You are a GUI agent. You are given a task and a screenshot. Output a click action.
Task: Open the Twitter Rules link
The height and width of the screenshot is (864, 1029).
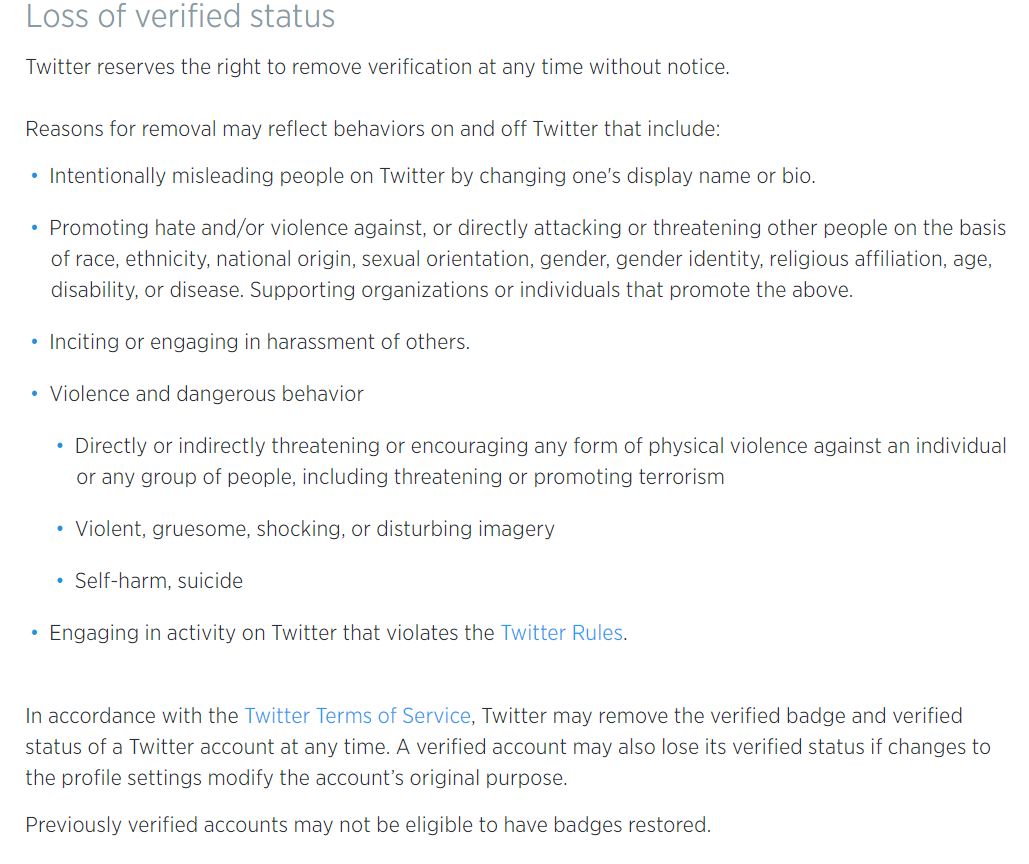point(561,633)
